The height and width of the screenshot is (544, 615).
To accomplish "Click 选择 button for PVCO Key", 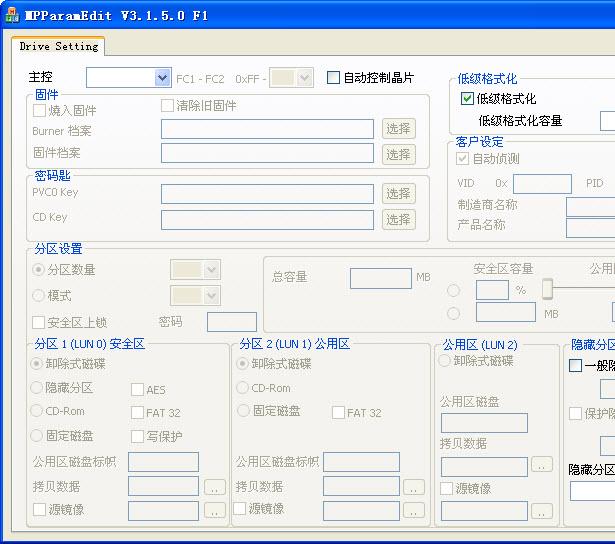I will point(398,193).
